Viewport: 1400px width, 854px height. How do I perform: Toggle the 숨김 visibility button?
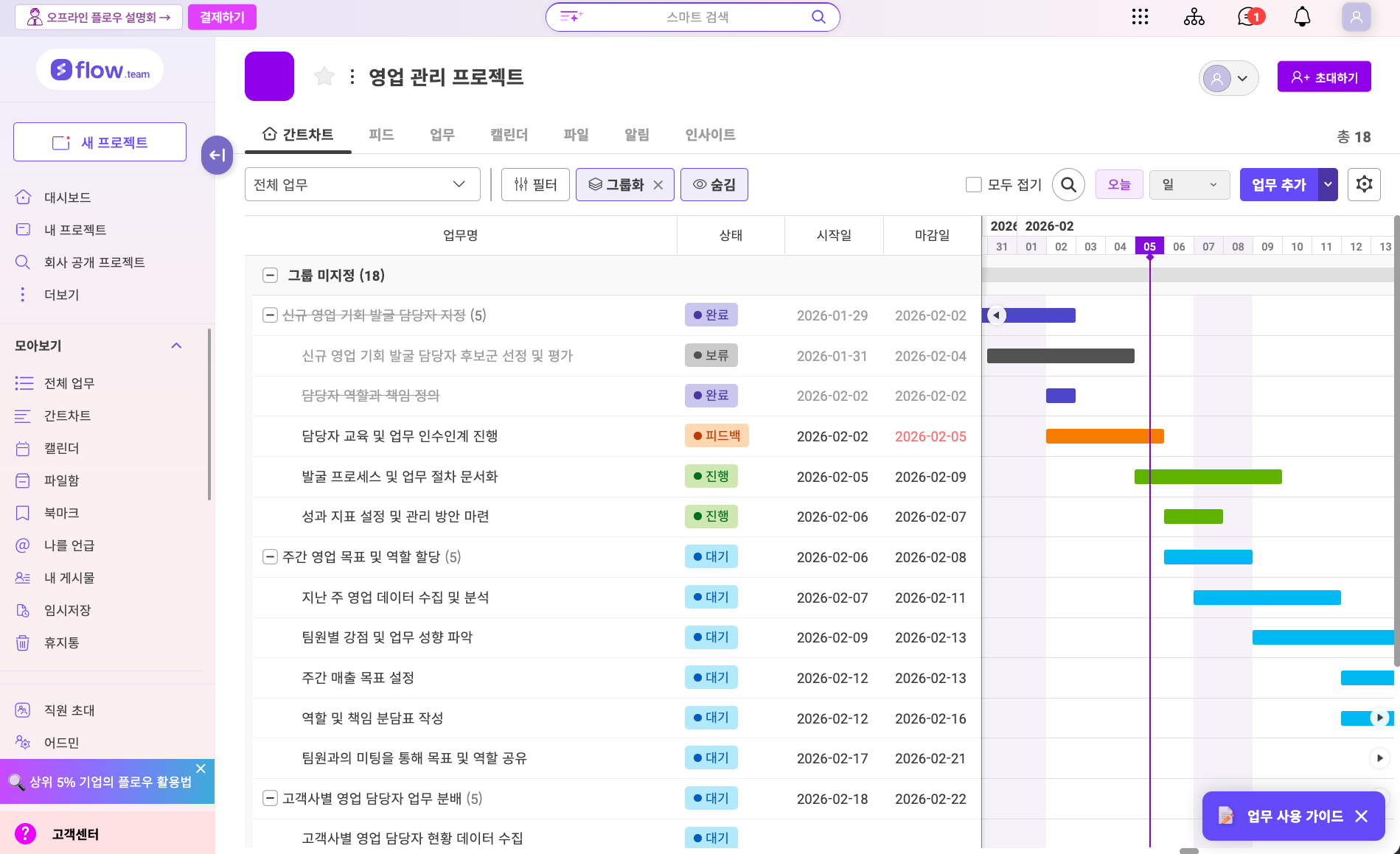(714, 184)
